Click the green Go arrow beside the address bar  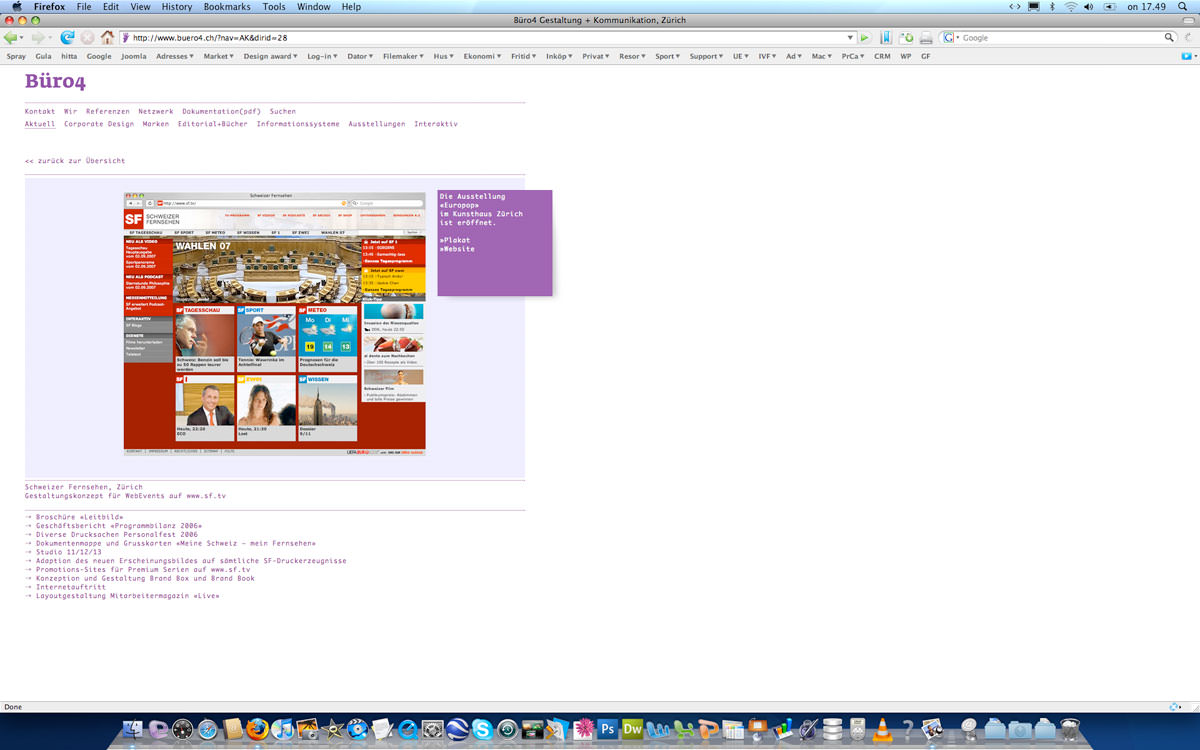click(x=865, y=37)
